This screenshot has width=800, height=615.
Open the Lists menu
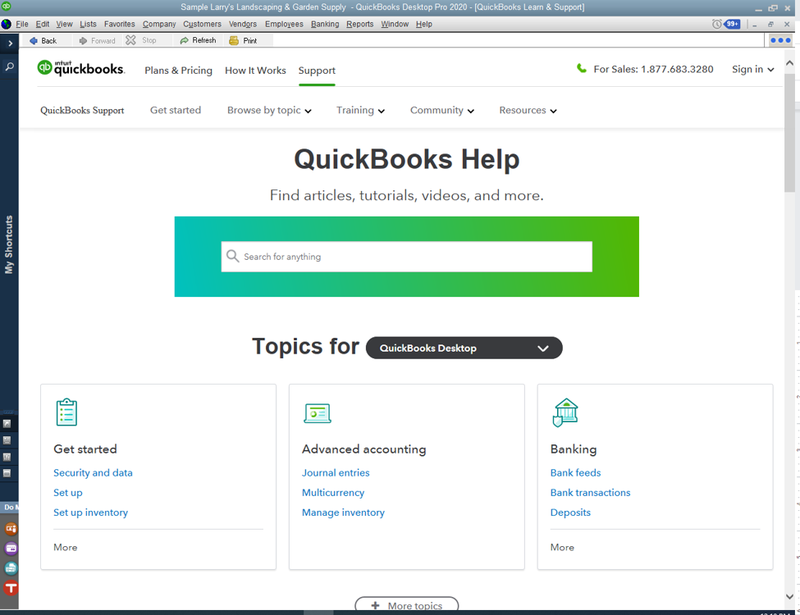(x=88, y=24)
